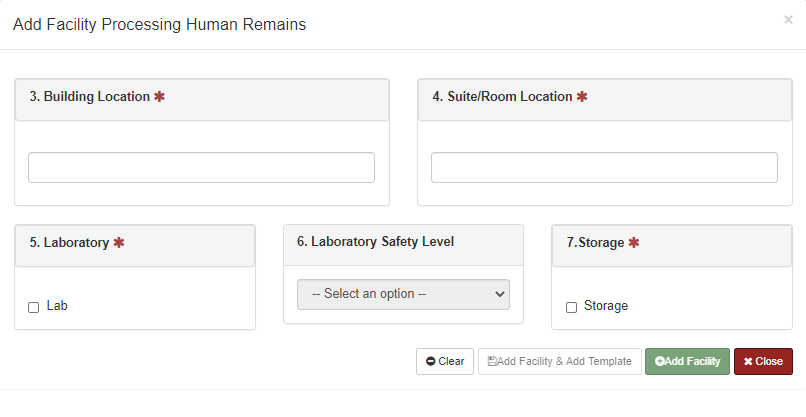Click the 'Storage' checkbox label text
The height and width of the screenshot is (417, 806).
[605, 306]
